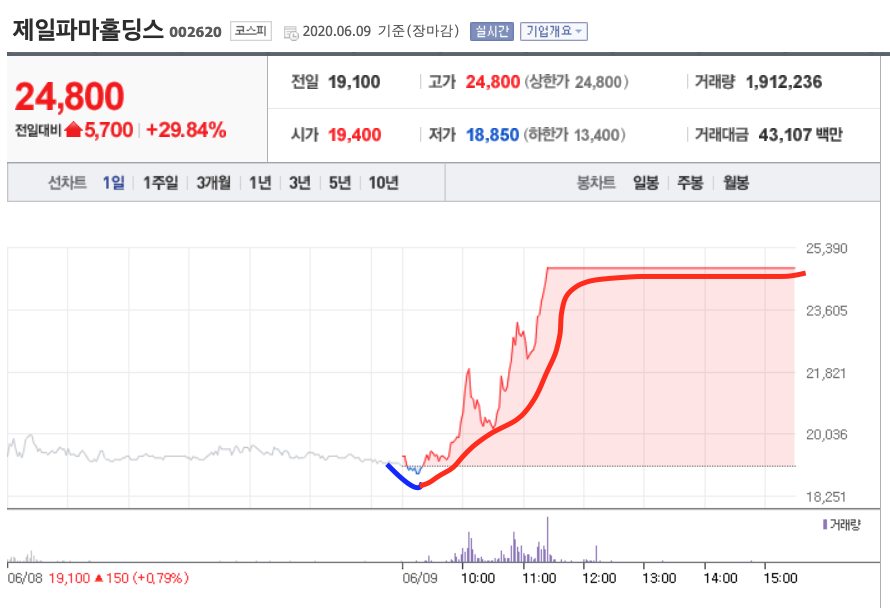Switch to the 일봉 candlestick chart
This screenshot has width=890, height=608.
click(x=646, y=183)
